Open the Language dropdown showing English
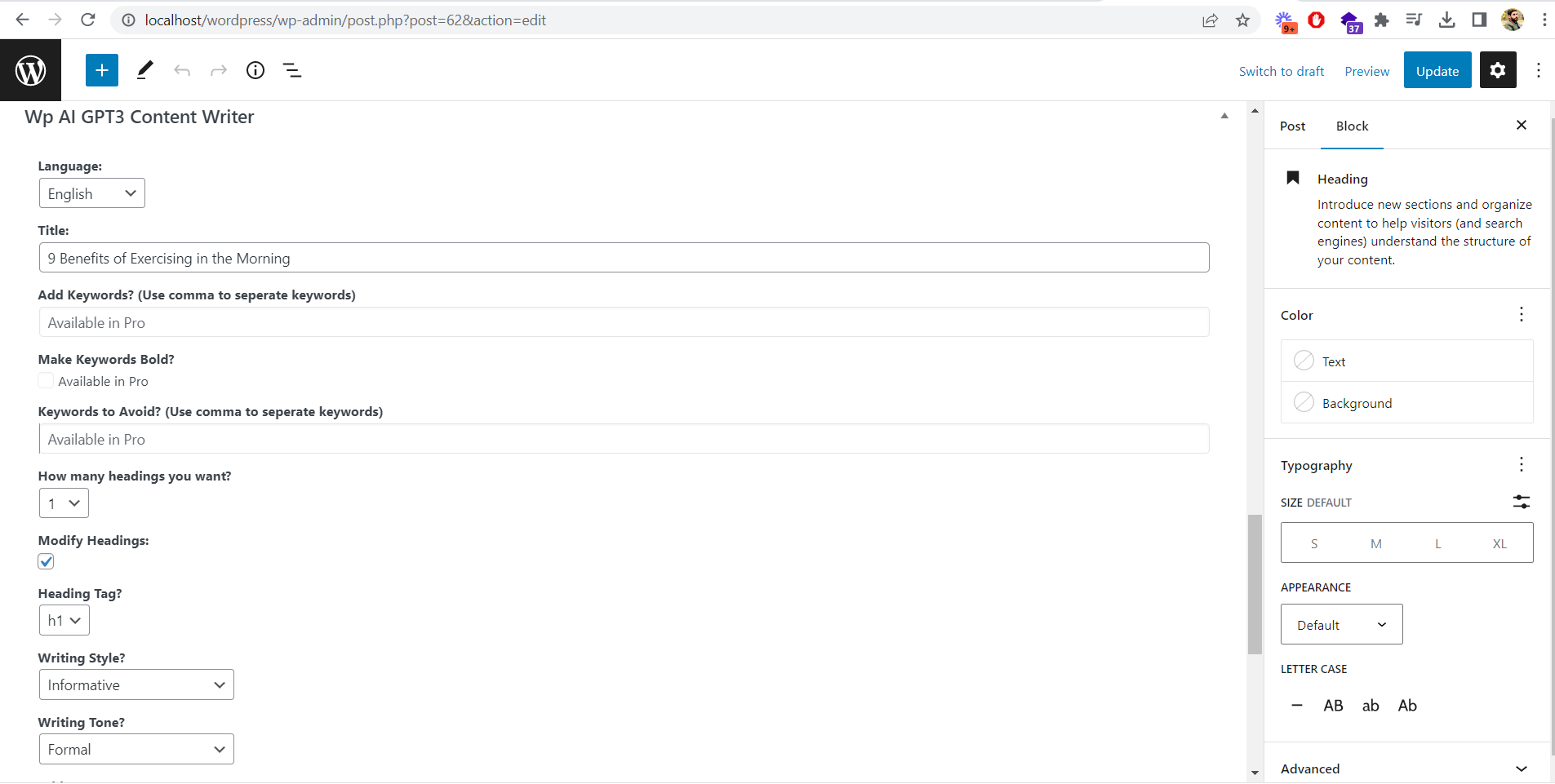Screen dimensions: 1555x784 (92, 193)
